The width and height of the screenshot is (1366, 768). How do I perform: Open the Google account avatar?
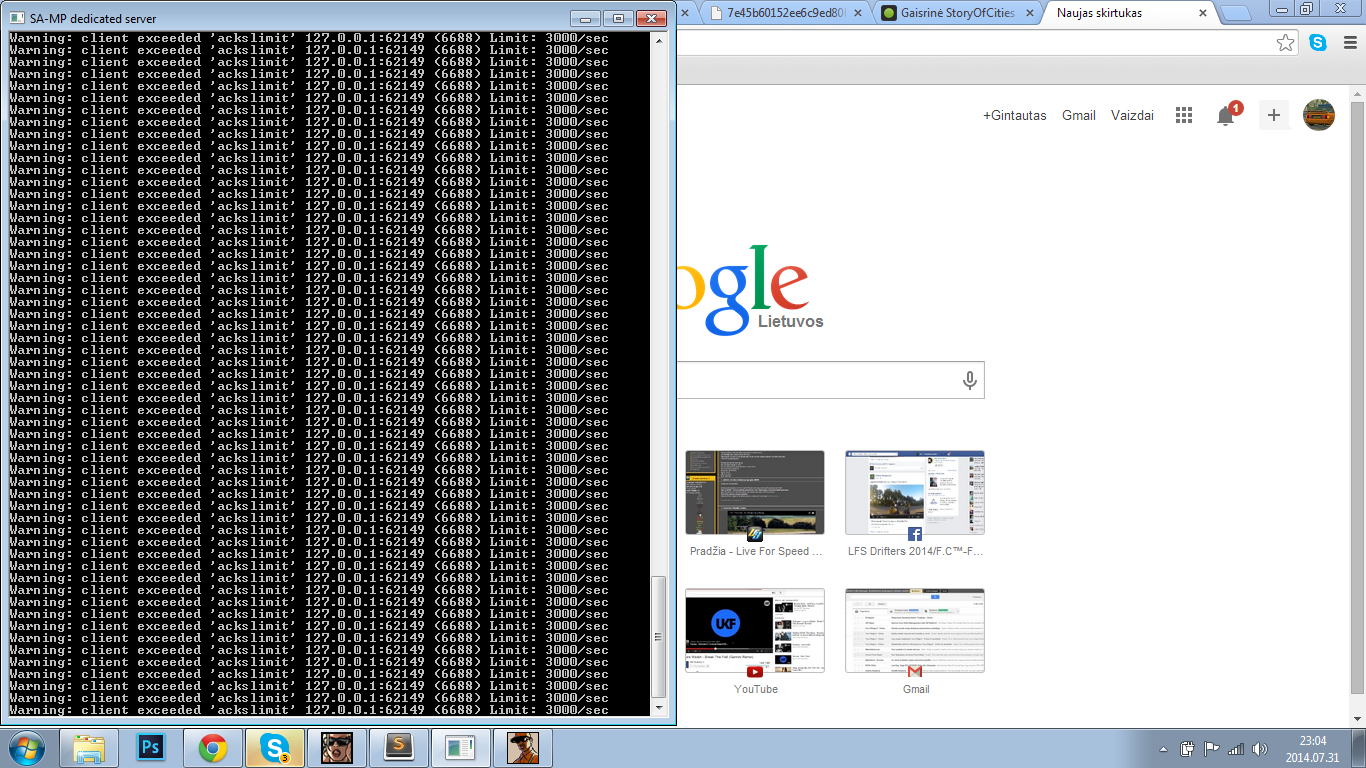coord(1319,115)
